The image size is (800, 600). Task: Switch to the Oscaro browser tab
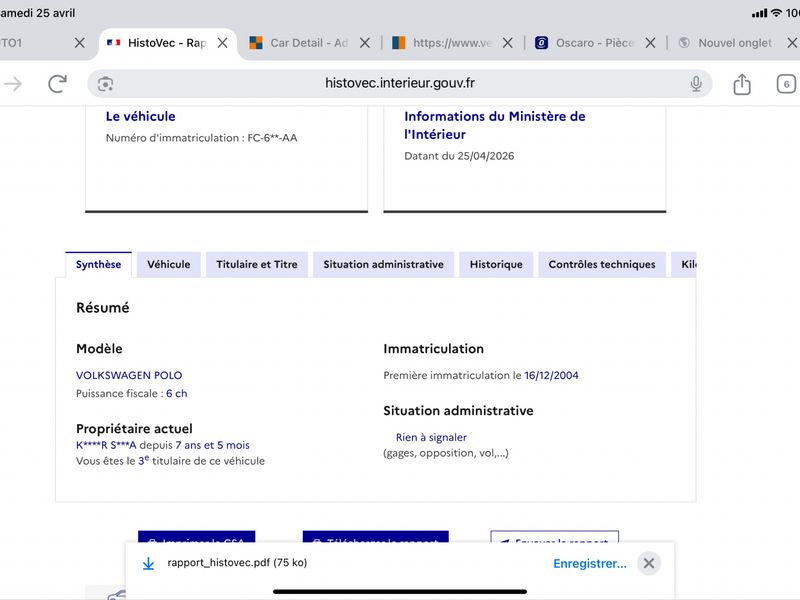click(590, 43)
